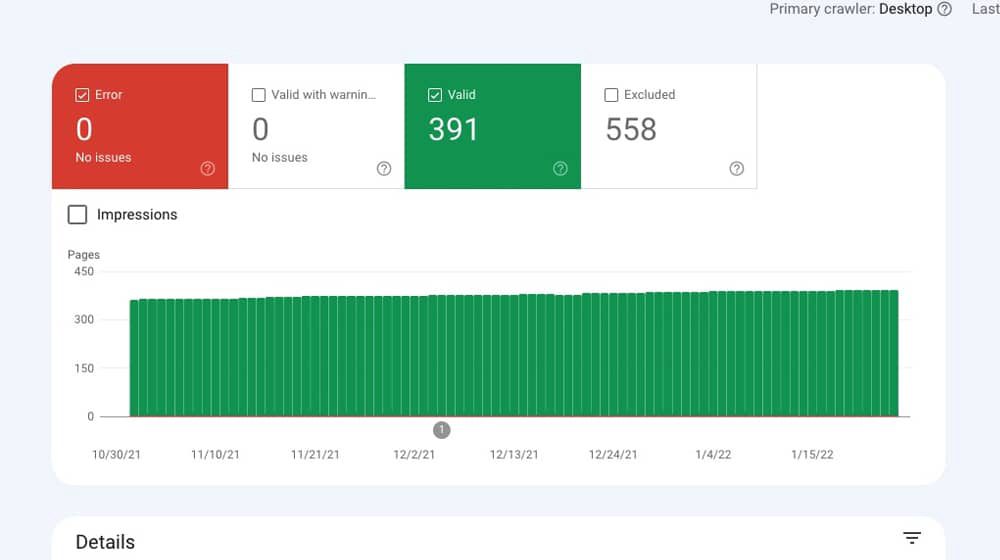Select the Valid with warnings status card

[316, 126]
